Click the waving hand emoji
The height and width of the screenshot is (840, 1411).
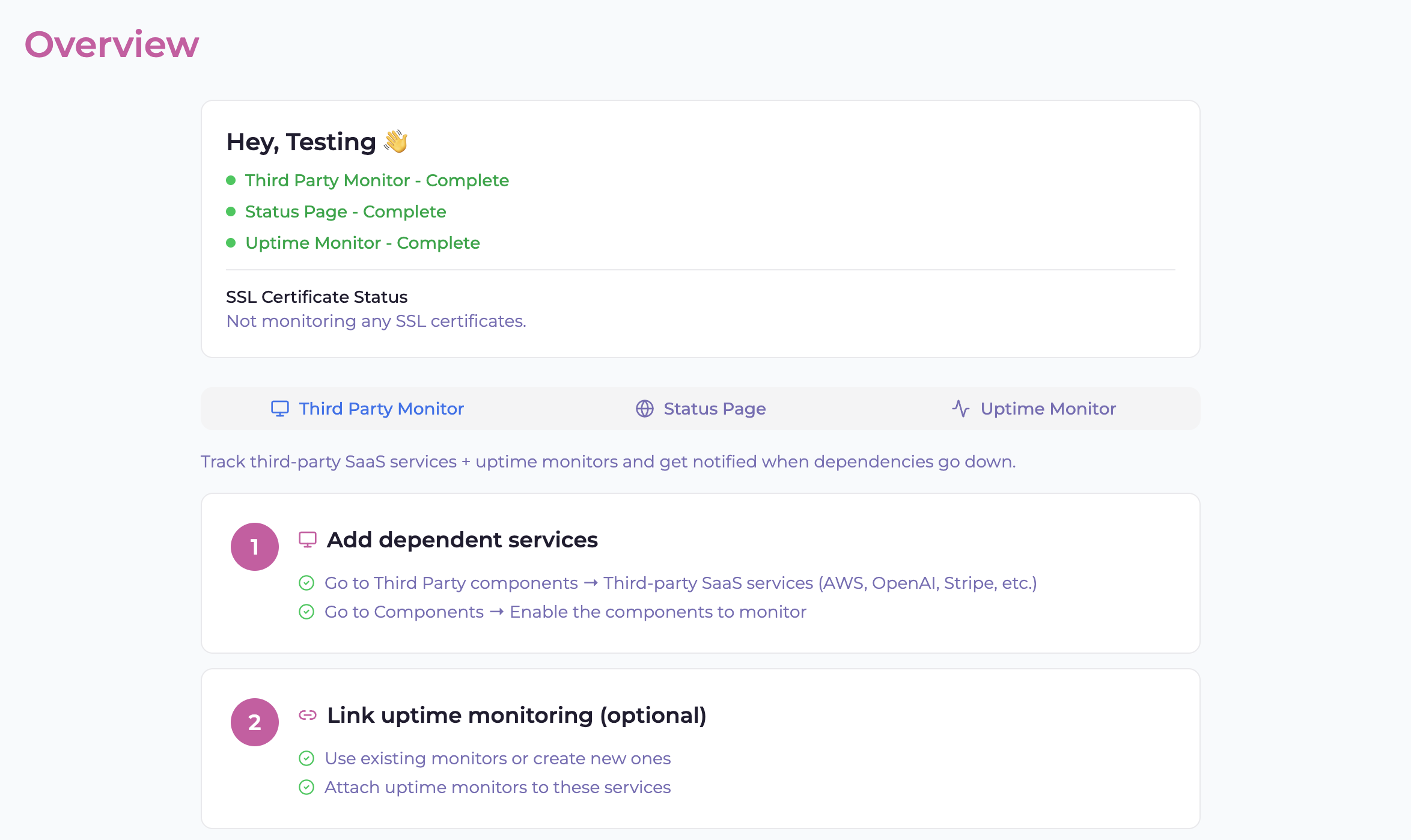(396, 141)
